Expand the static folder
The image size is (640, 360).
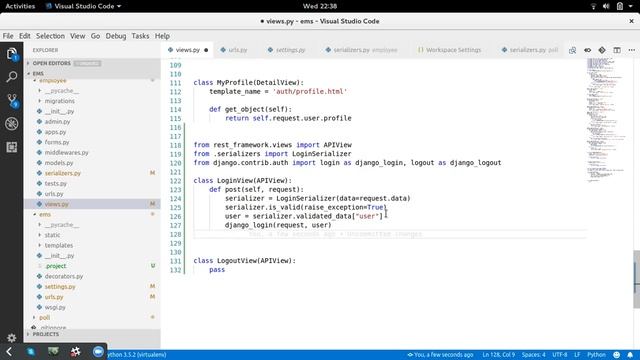(52, 235)
